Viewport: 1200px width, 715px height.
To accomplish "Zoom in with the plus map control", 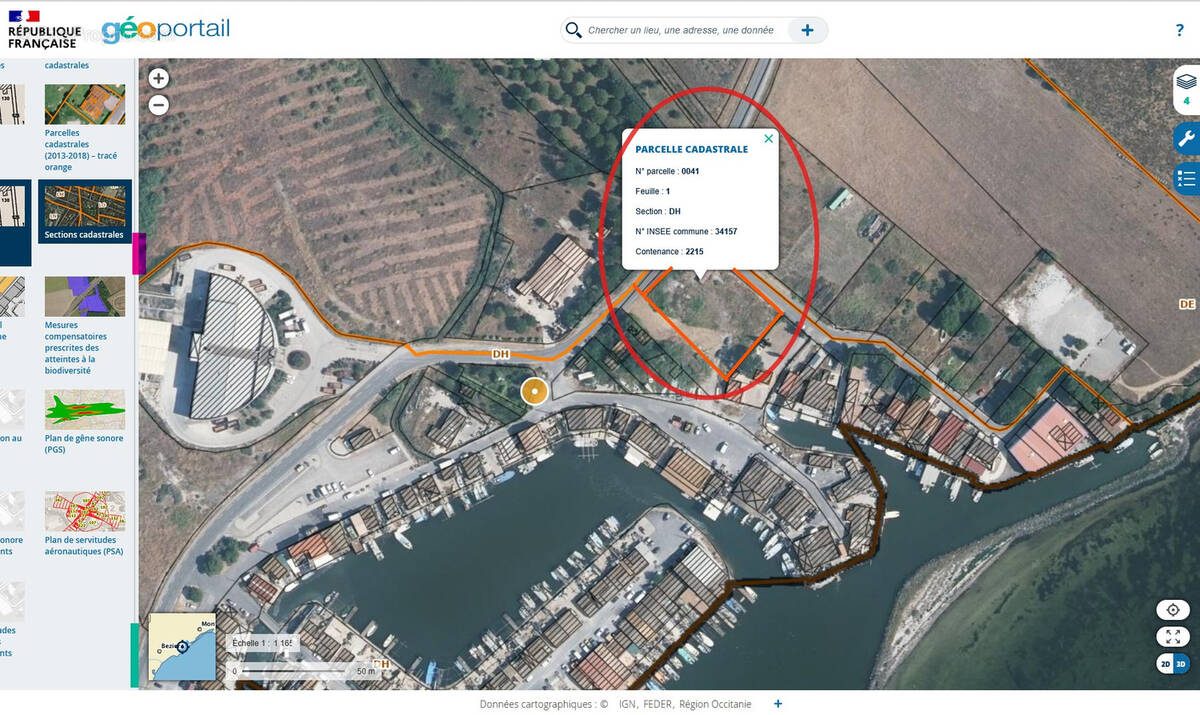I will [158, 78].
